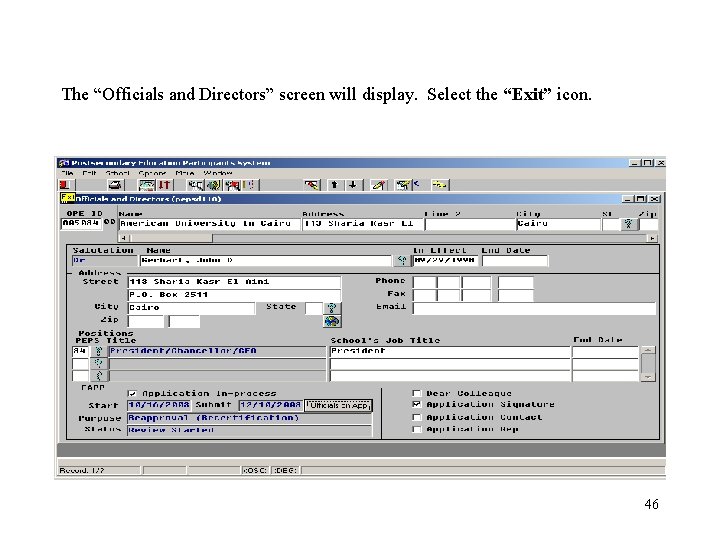Open the State lookup in the Address section
The height and width of the screenshot is (540, 720).
[332, 308]
